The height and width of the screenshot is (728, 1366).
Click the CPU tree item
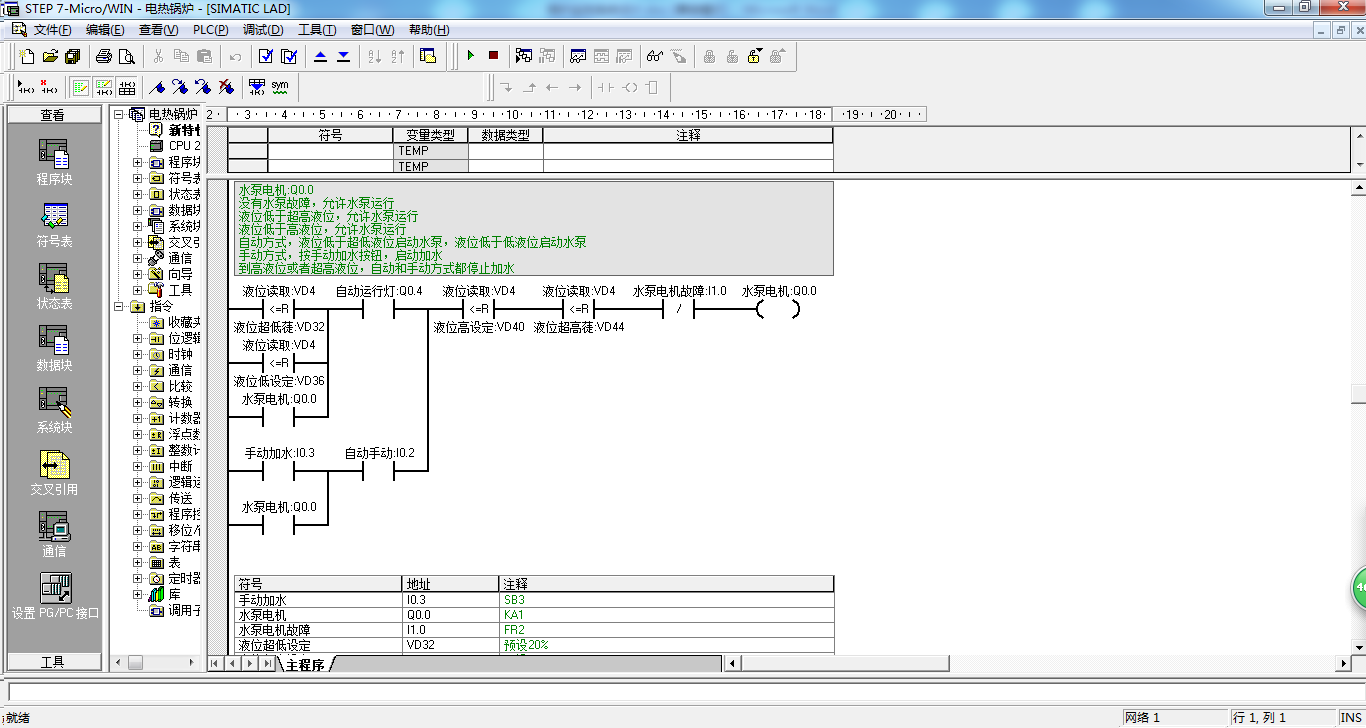click(176, 146)
